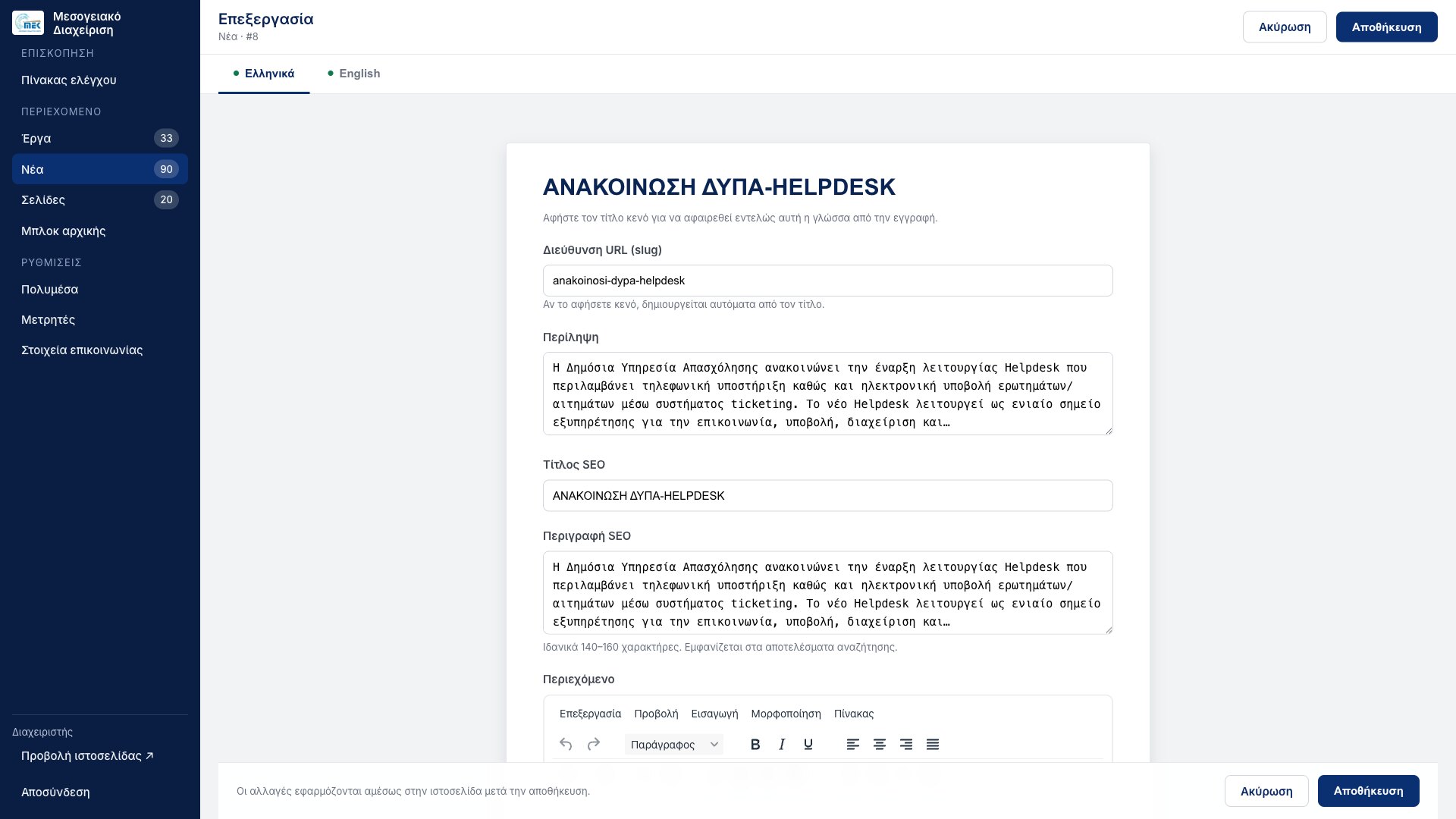The image size is (1456, 819).
Task: Justify text in editor
Action: click(933, 744)
